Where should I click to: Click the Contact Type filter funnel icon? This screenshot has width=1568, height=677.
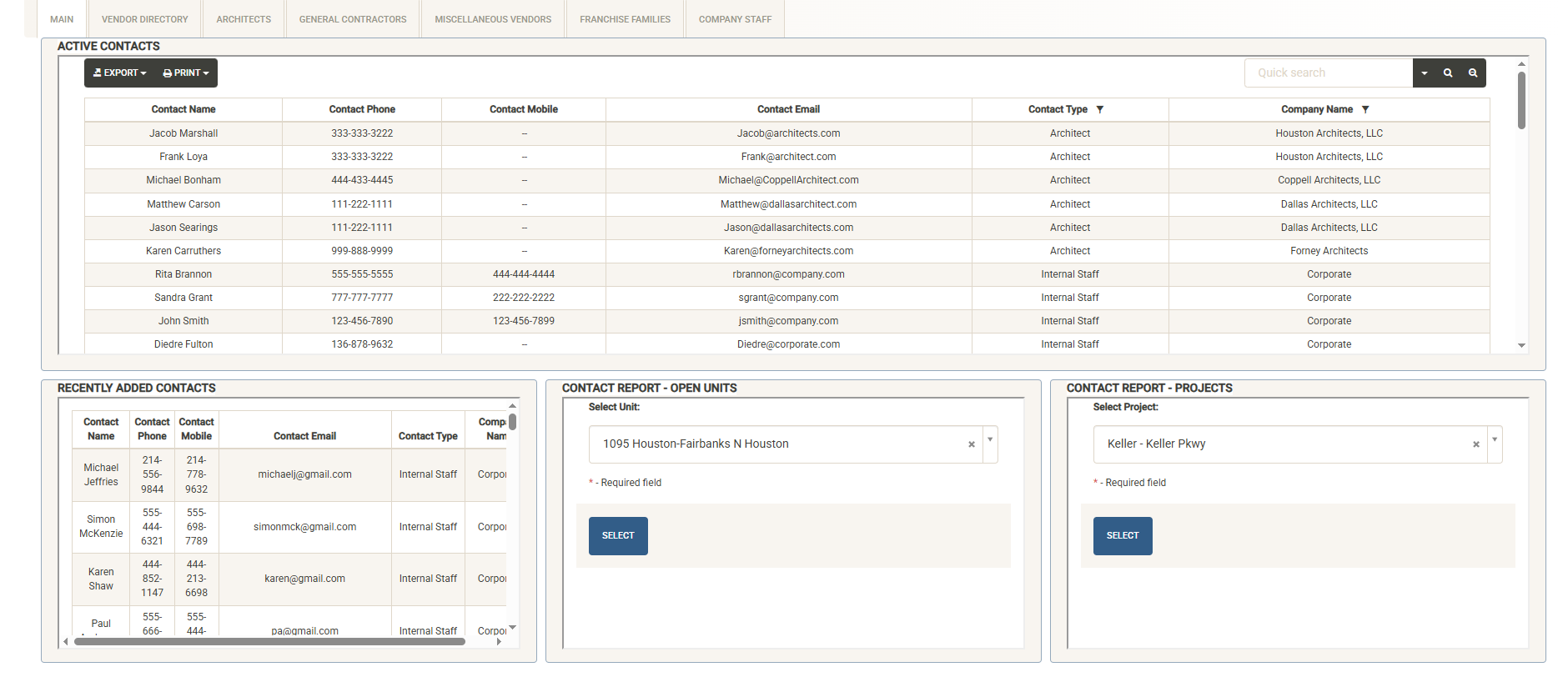point(1100,109)
